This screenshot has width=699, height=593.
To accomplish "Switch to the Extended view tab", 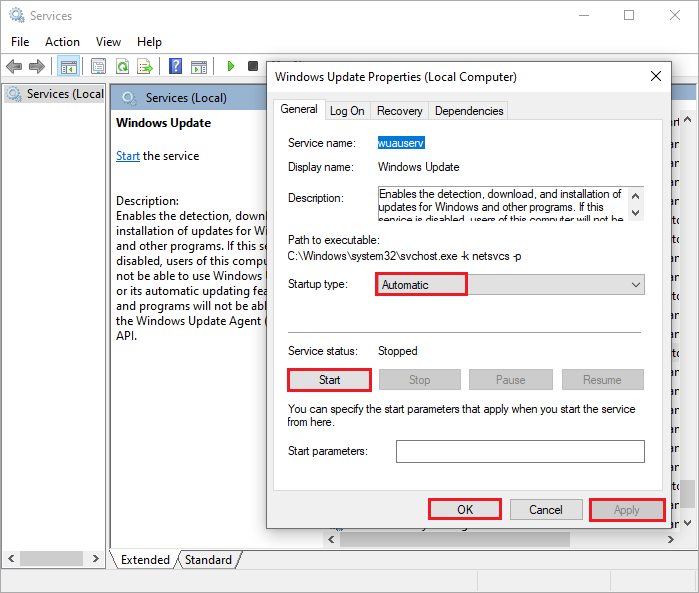I will [145, 560].
